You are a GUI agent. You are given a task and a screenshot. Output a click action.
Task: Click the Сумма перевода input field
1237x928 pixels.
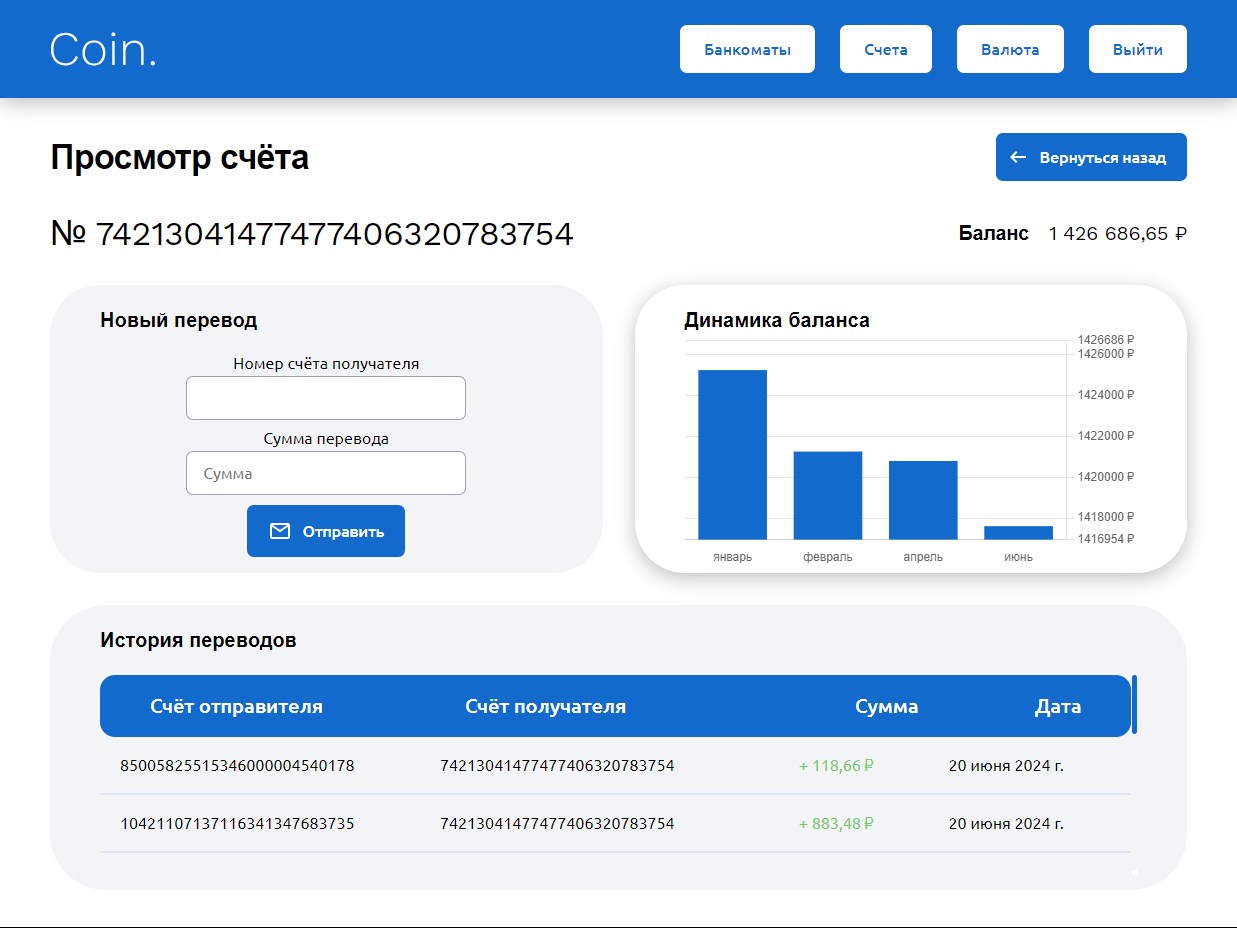[x=325, y=473]
